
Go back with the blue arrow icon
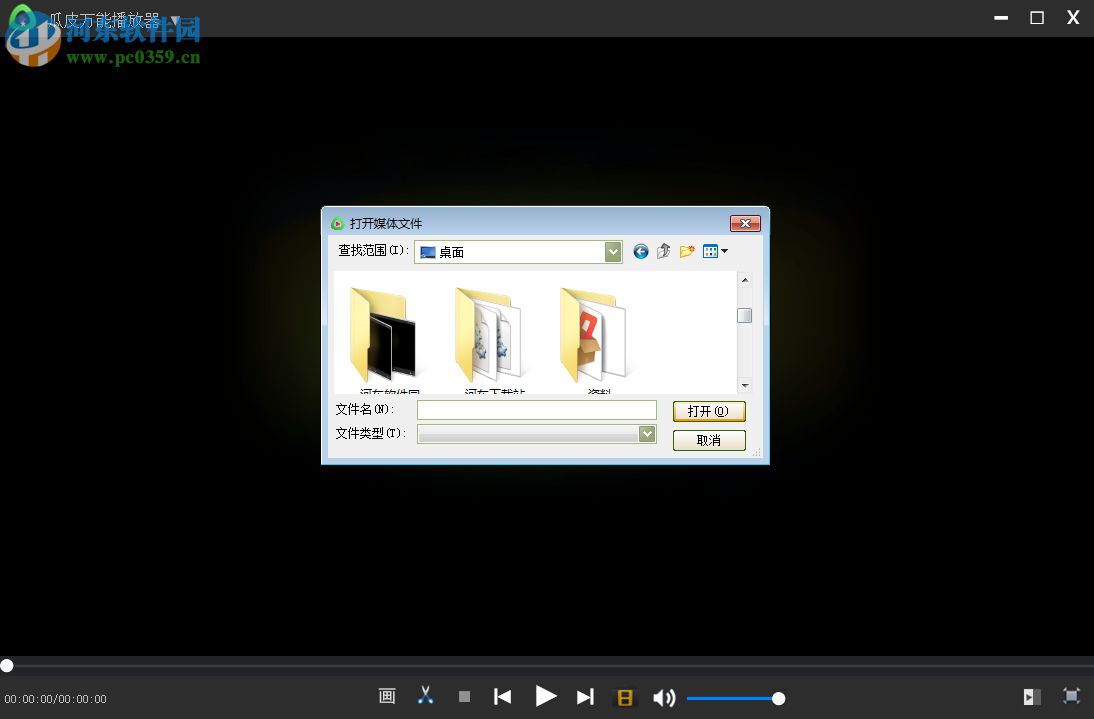point(640,251)
